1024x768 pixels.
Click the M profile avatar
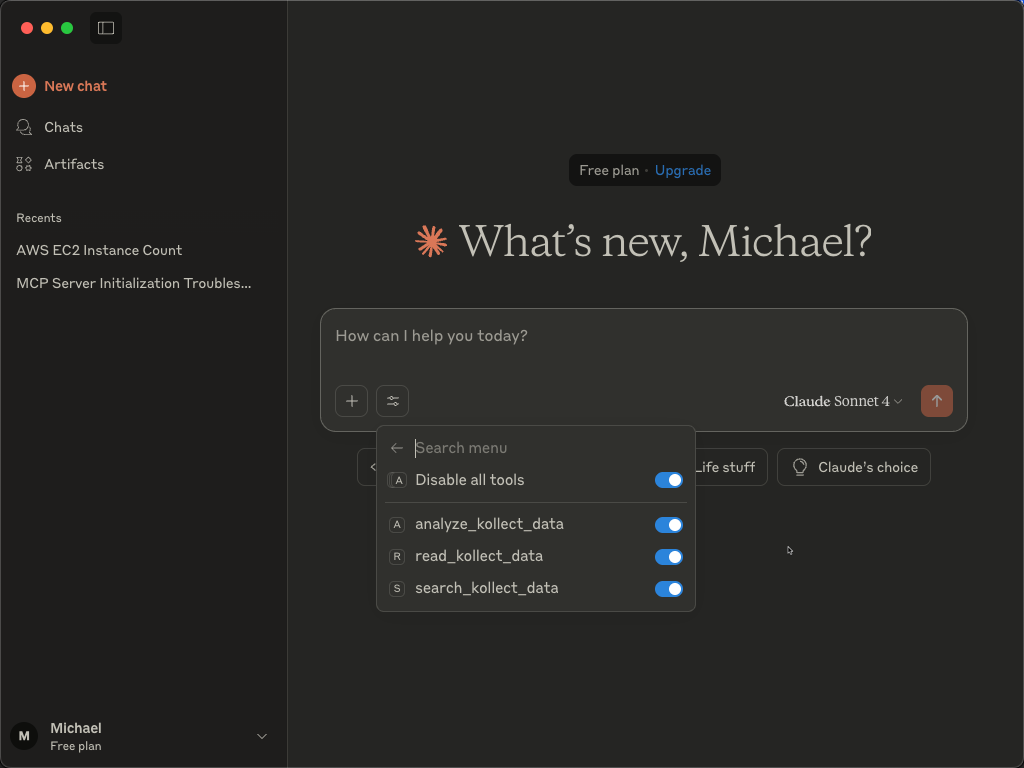(x=24, y=736)
